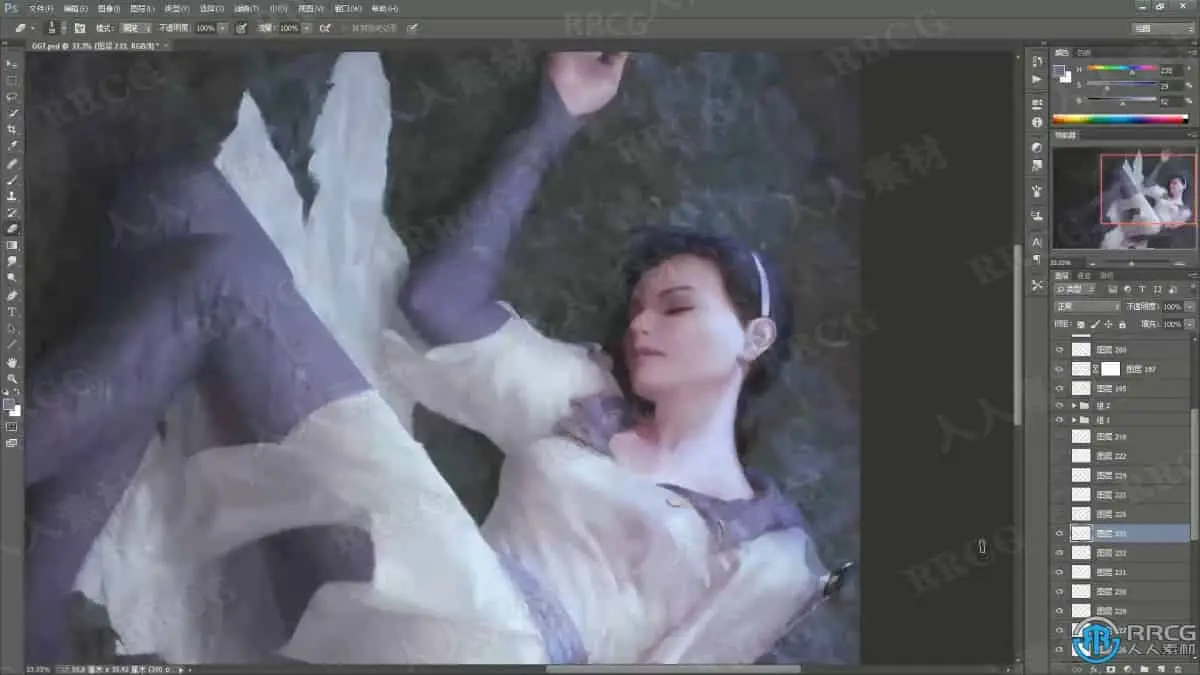The image size is (1200, 675).
Task: Hide the 图层 260 layer eye
Action: coord(1059,350)
